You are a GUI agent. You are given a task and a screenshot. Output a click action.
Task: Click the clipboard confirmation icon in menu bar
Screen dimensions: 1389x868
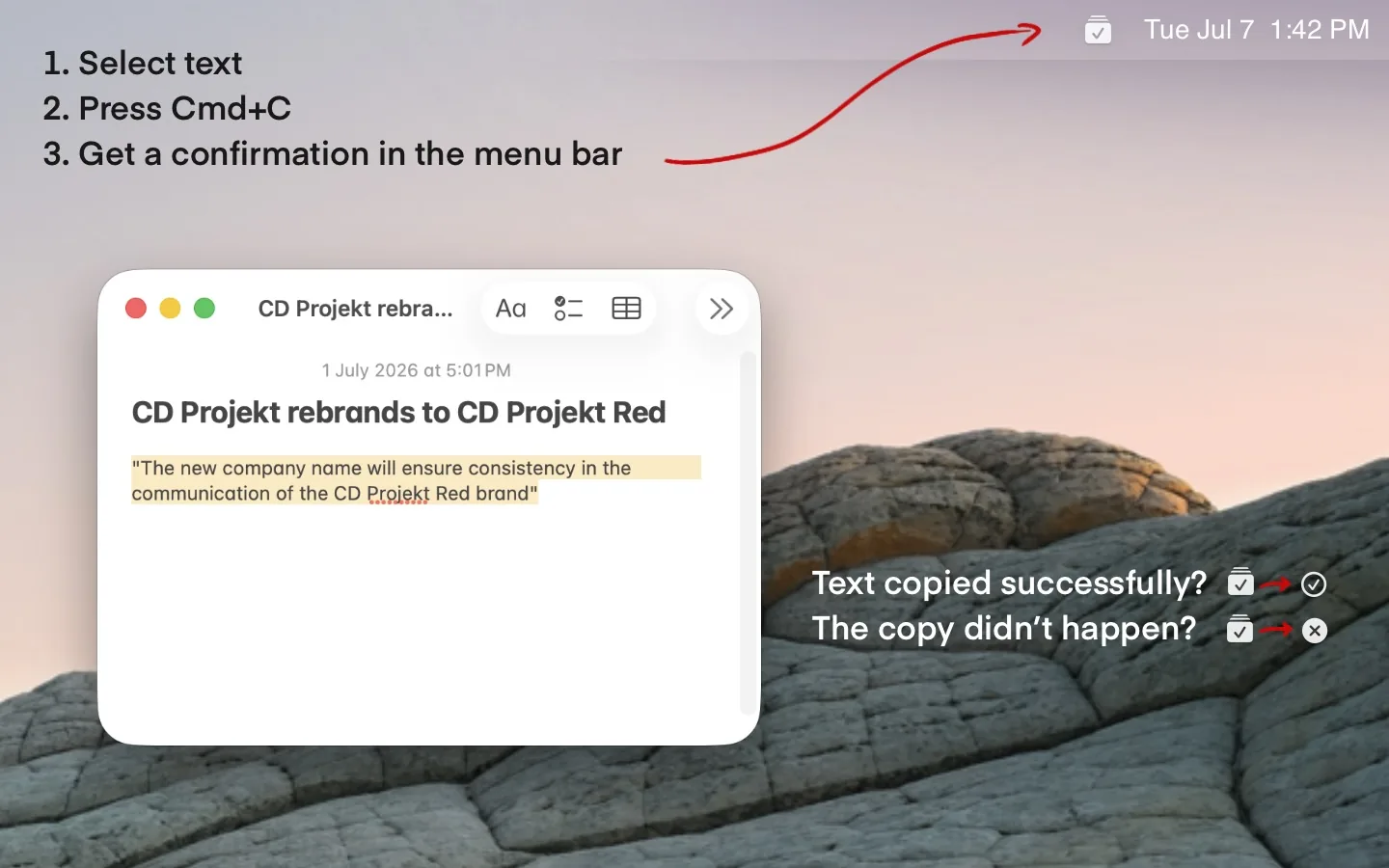1098,30
